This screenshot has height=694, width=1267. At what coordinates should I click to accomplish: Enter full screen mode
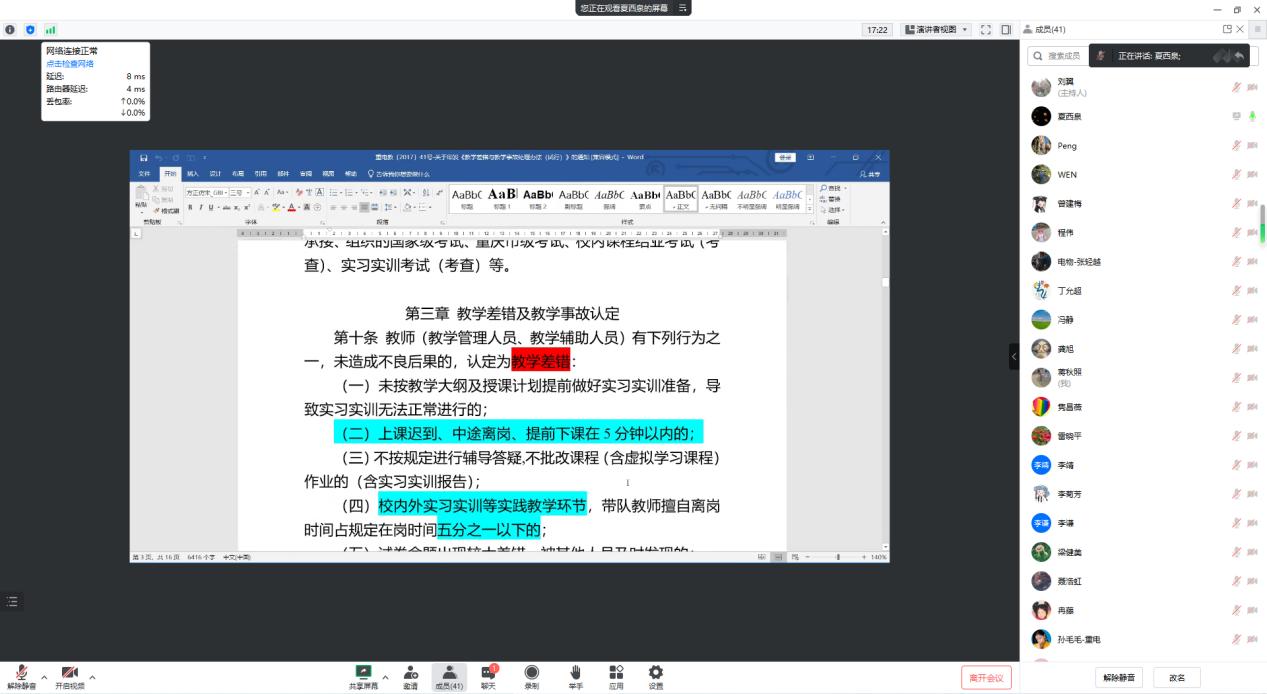[985, 30]
